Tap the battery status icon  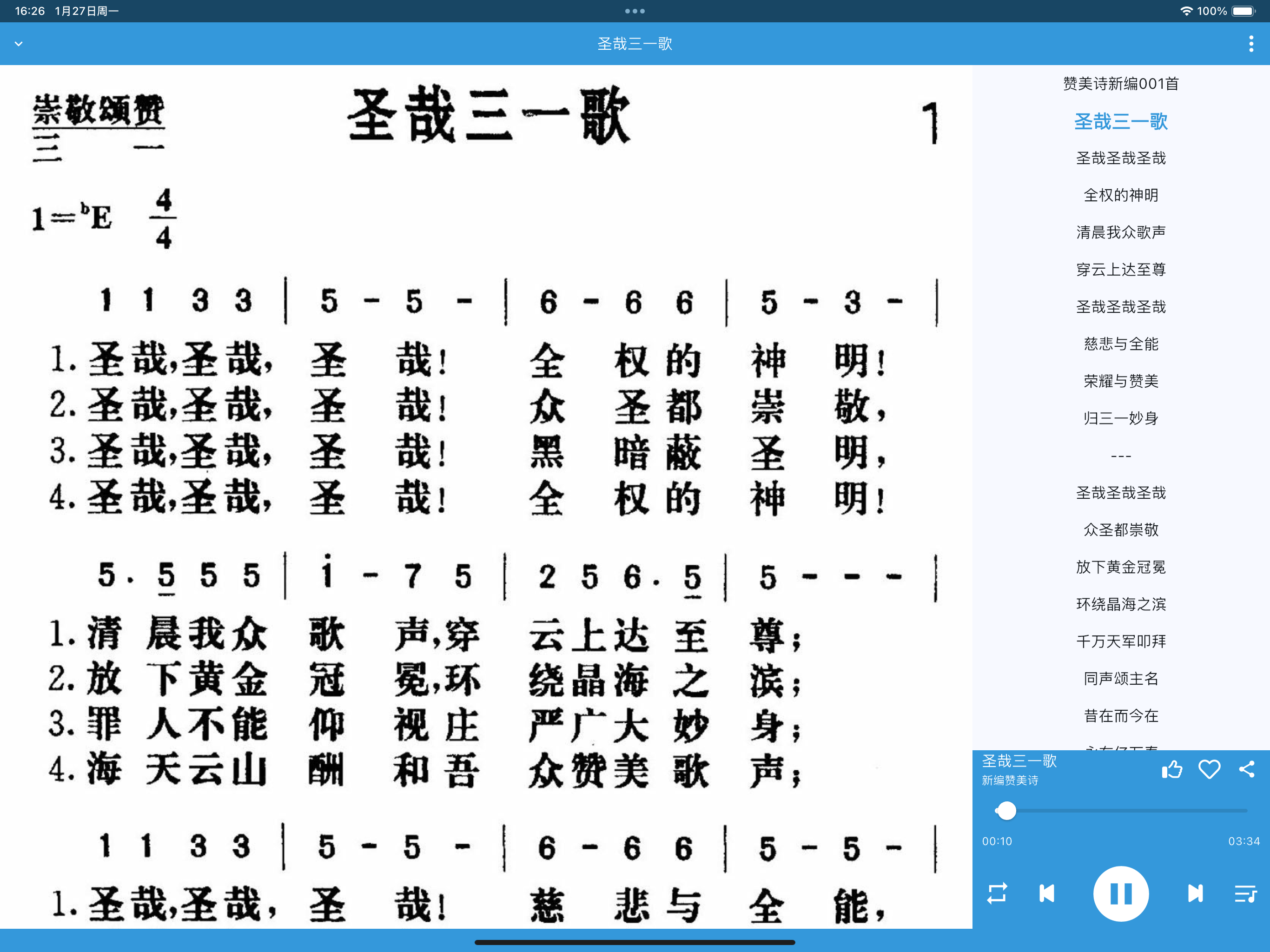(1244, 11)
